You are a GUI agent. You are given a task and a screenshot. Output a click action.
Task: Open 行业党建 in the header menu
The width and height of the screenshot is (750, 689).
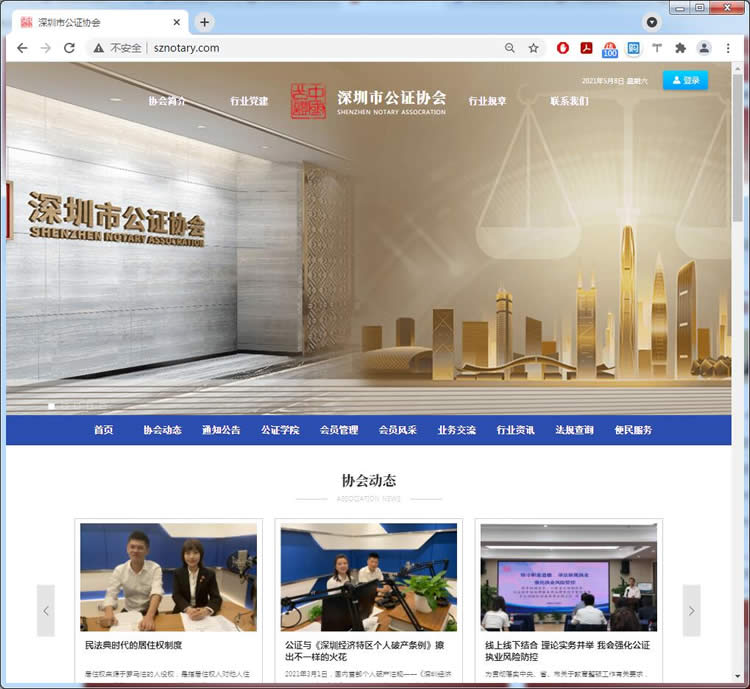(x=249, y=101)
